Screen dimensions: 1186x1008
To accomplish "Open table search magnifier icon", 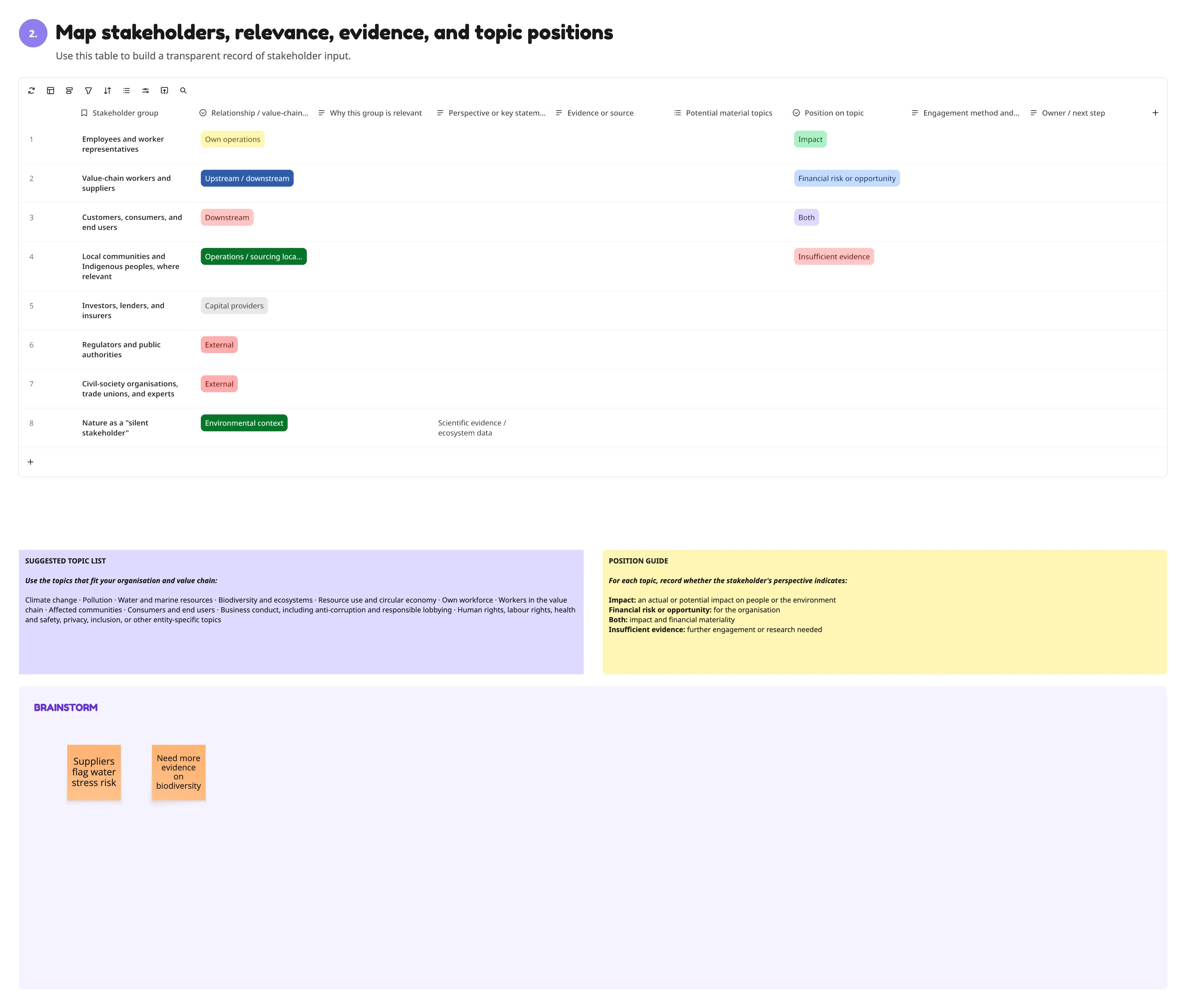I will tap(183, 90).
